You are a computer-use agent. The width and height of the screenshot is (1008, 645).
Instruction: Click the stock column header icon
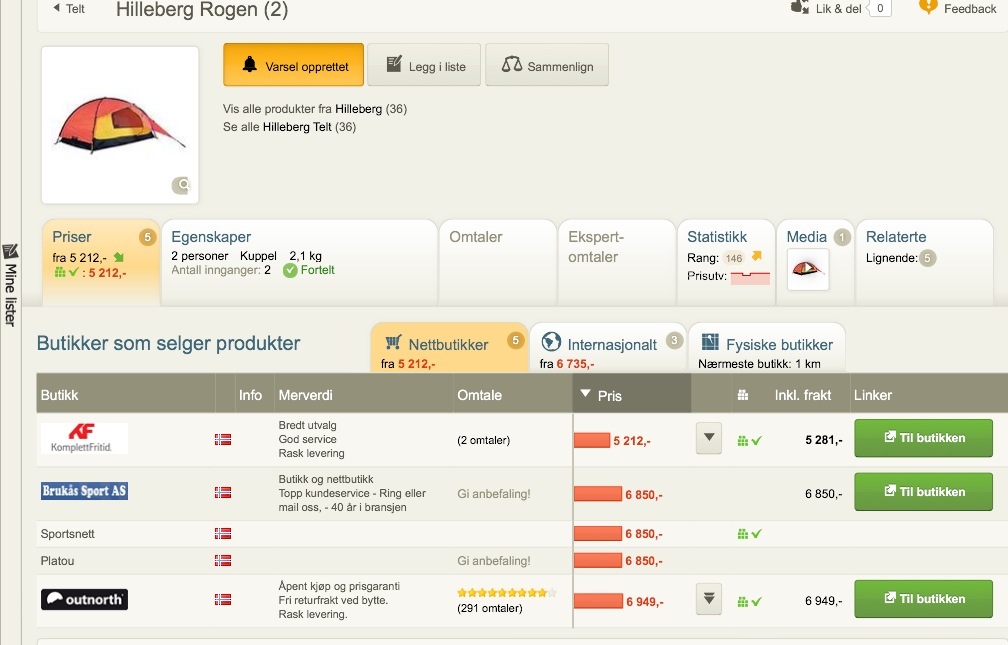[x=742, y=395]
